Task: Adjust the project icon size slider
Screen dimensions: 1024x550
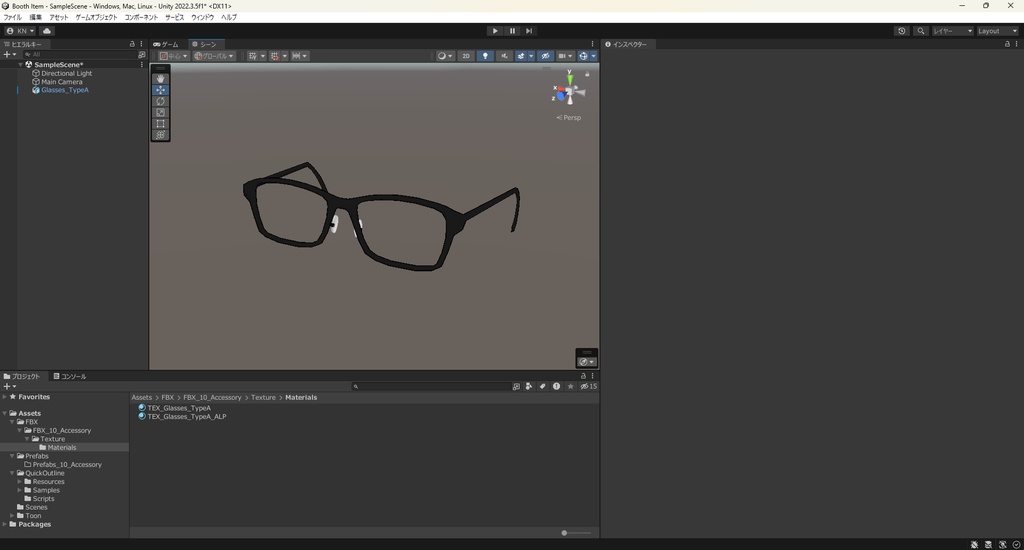Action: pyautogui.click(x=565, y=533)
